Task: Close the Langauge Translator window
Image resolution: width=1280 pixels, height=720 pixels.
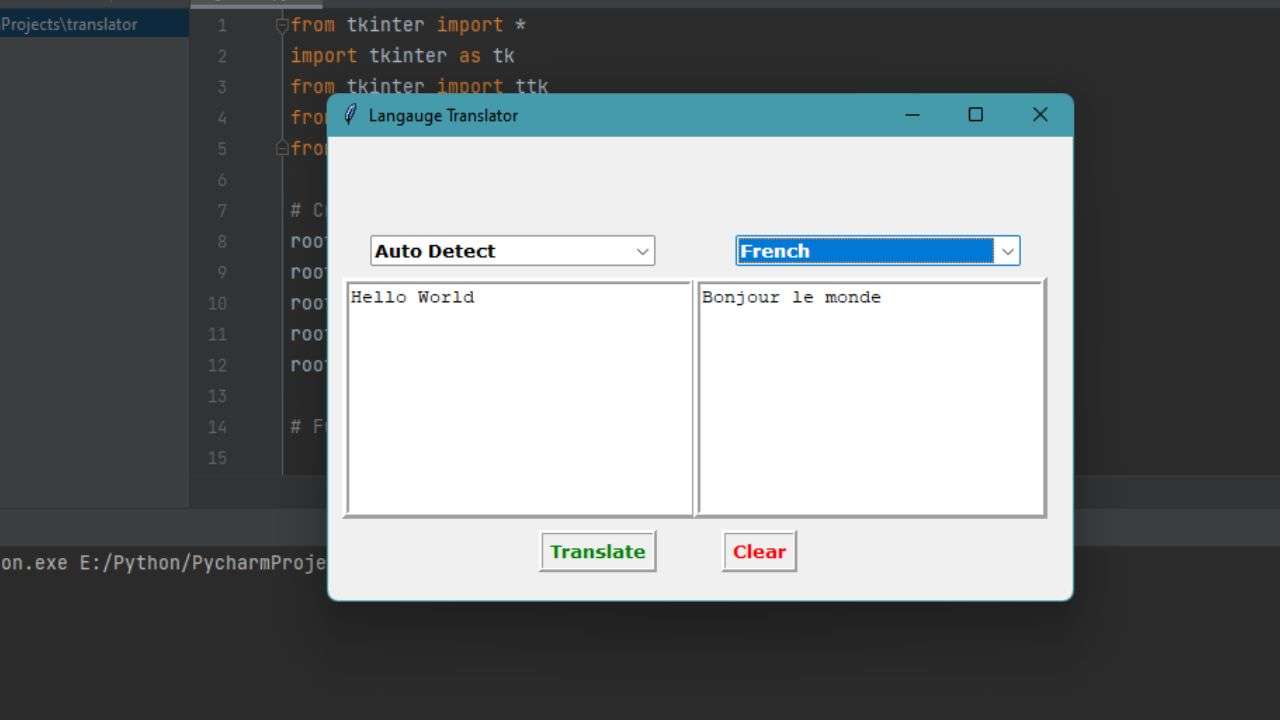Action: point(1040,115)
